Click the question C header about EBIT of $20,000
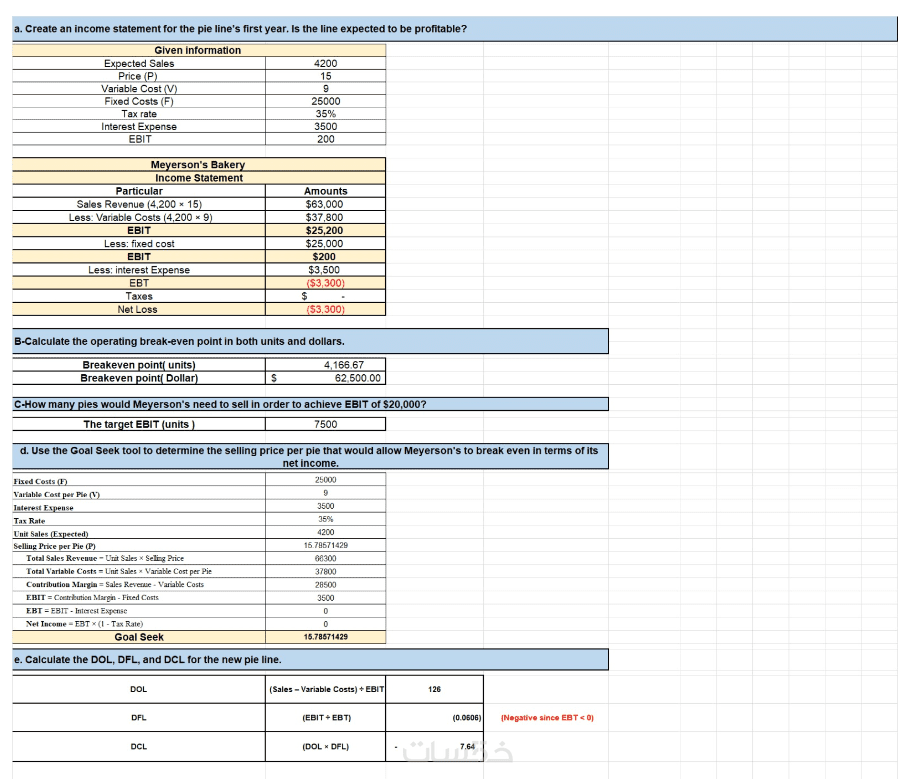 point(310,404)
